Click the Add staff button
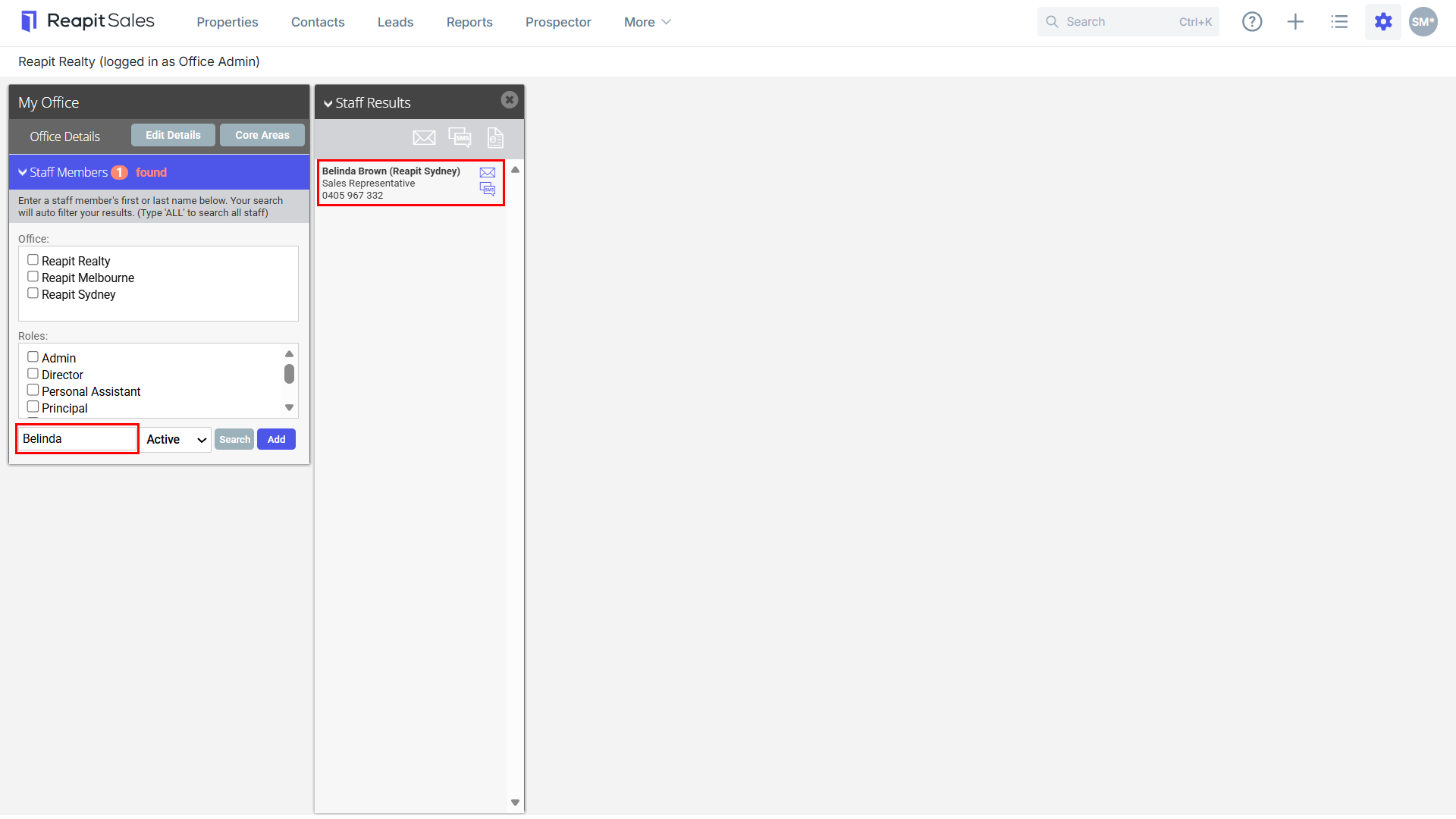The width and height of the screenshot is (1456, 819). (x=276, y=439)
